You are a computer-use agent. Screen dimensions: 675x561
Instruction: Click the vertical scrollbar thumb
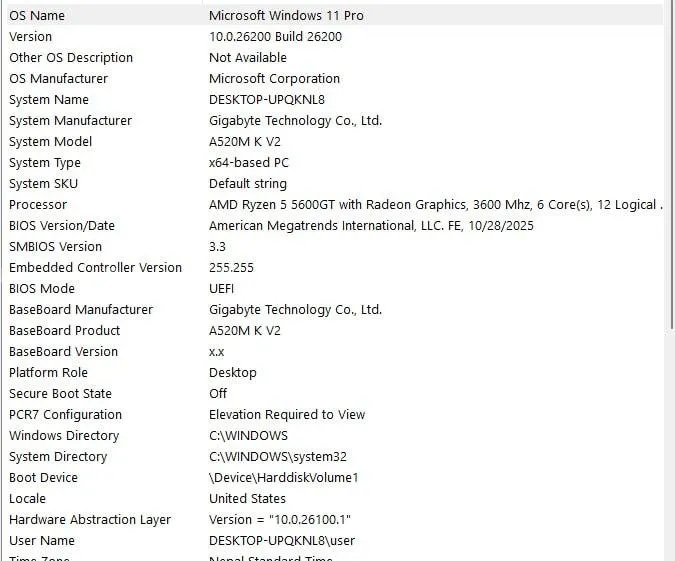point(672,166)
